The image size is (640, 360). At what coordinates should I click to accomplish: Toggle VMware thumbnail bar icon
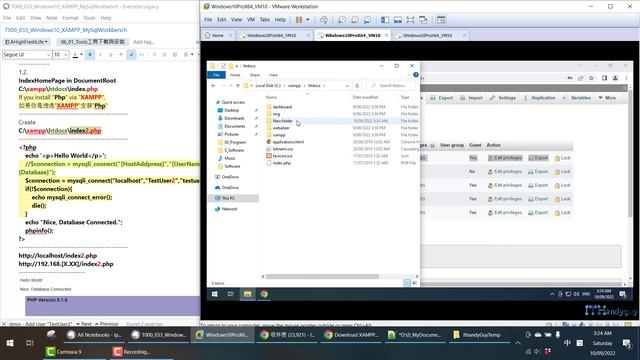pyautogui.click(x=398, y=20)
